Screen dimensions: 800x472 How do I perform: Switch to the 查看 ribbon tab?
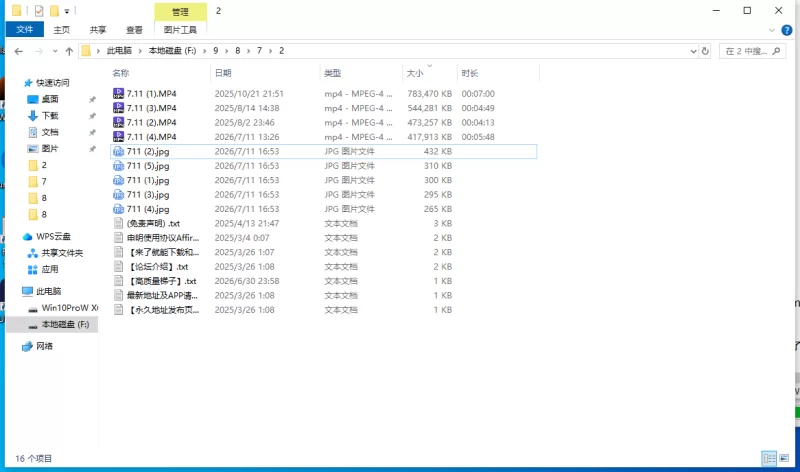pos(134,30)
